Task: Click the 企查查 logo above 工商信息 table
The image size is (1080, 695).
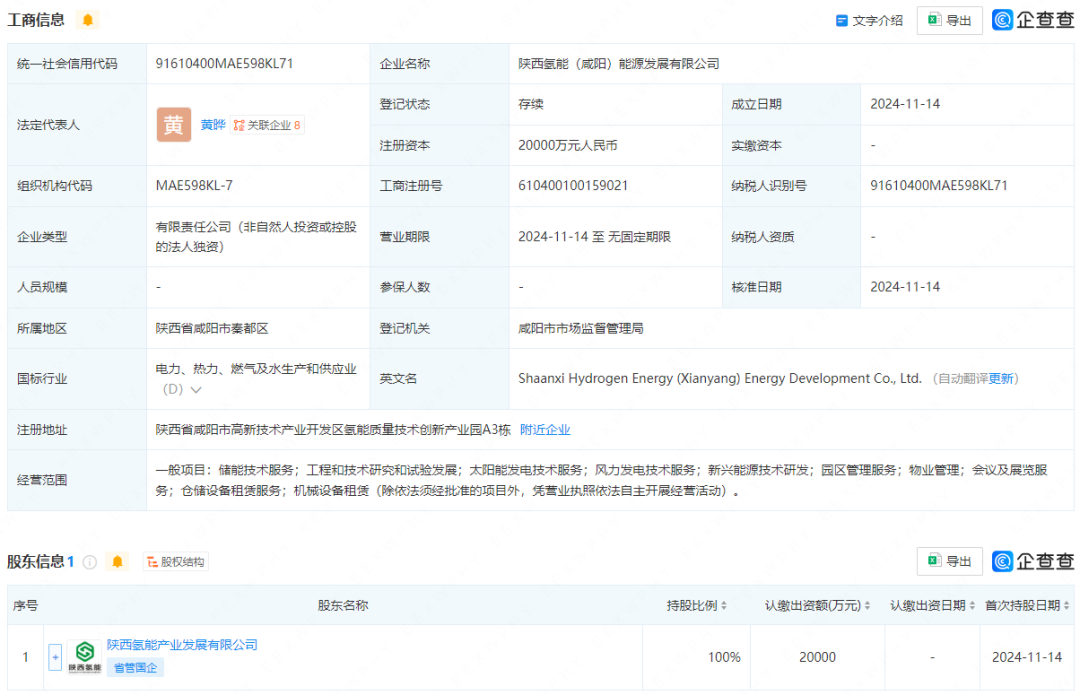Action: pos(1032,20)
